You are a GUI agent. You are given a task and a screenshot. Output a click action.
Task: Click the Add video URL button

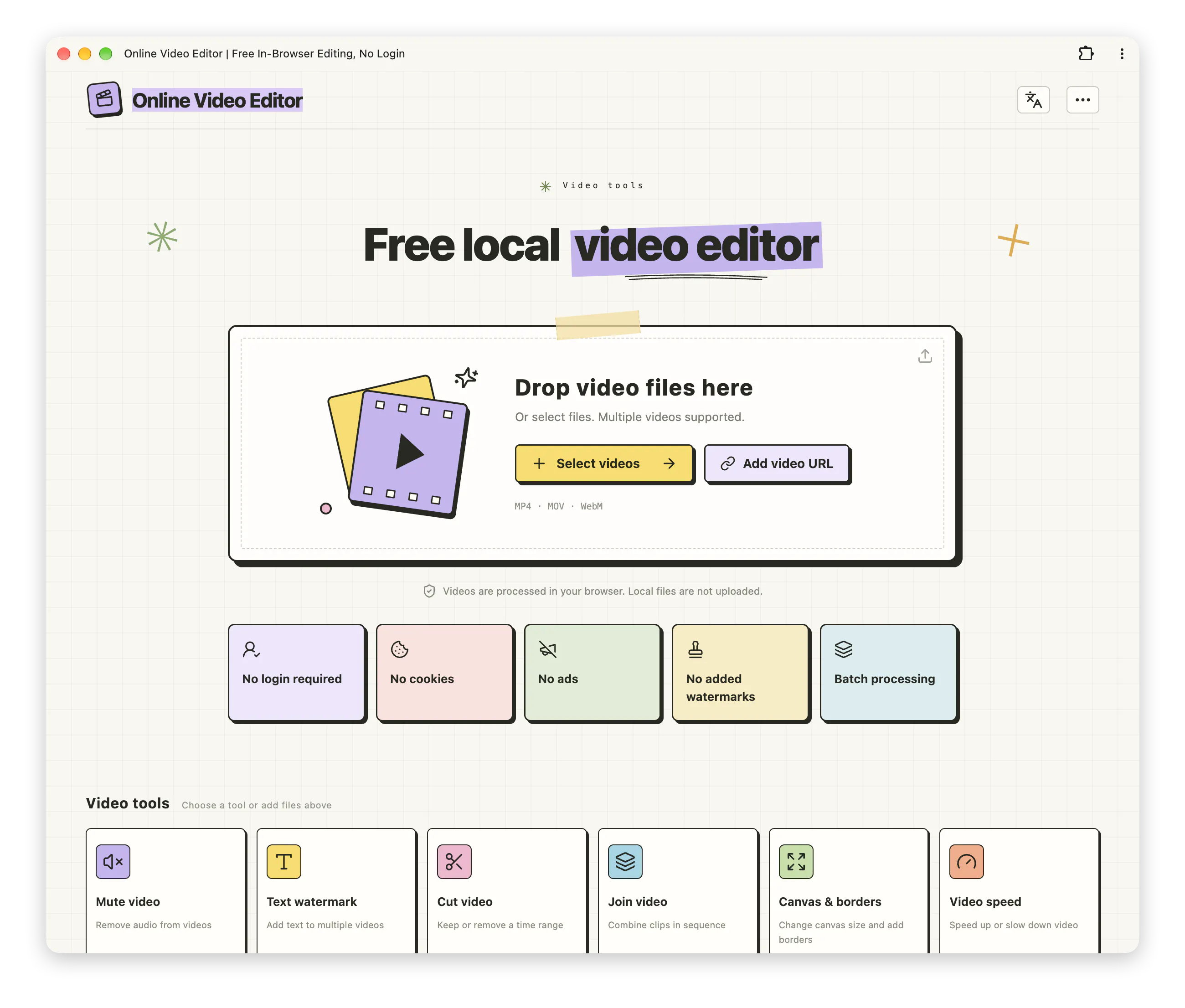point(777,463)
